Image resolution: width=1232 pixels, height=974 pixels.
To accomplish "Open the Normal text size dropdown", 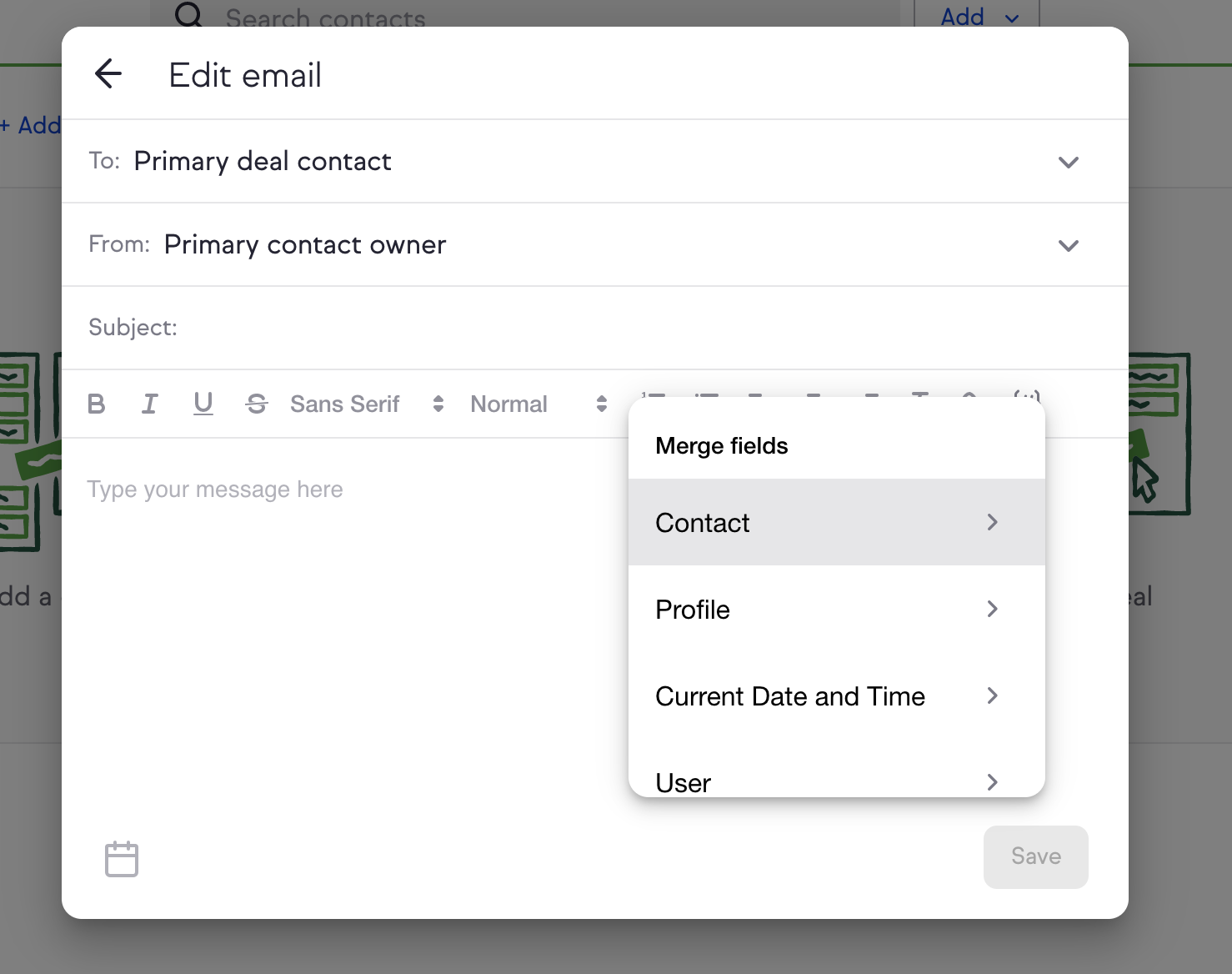I will point(538,404).
